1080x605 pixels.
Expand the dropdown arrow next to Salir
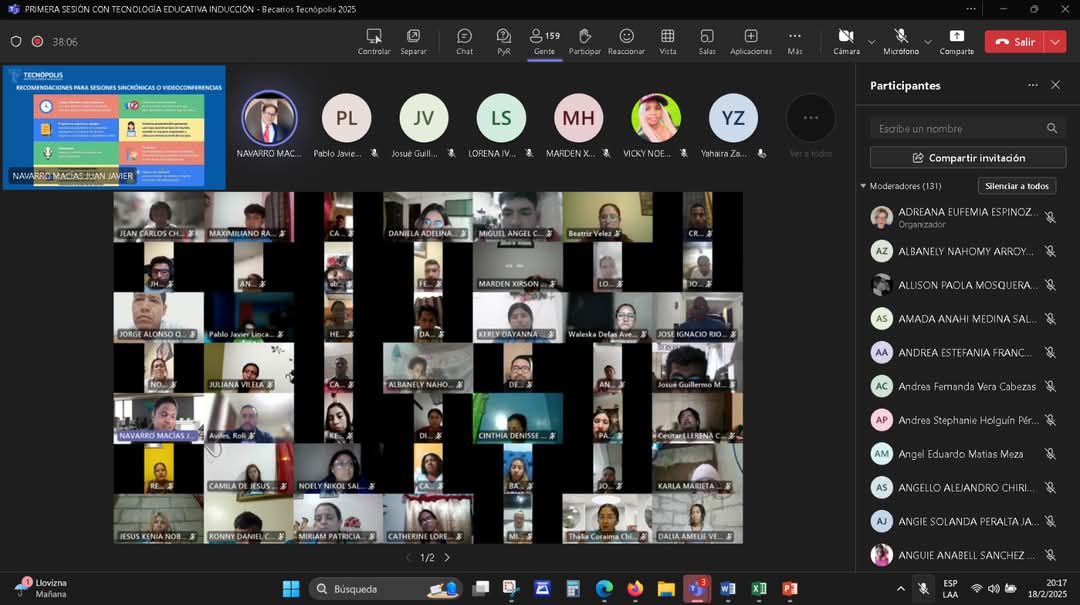pyautogui.click(x=1056, y=42)
